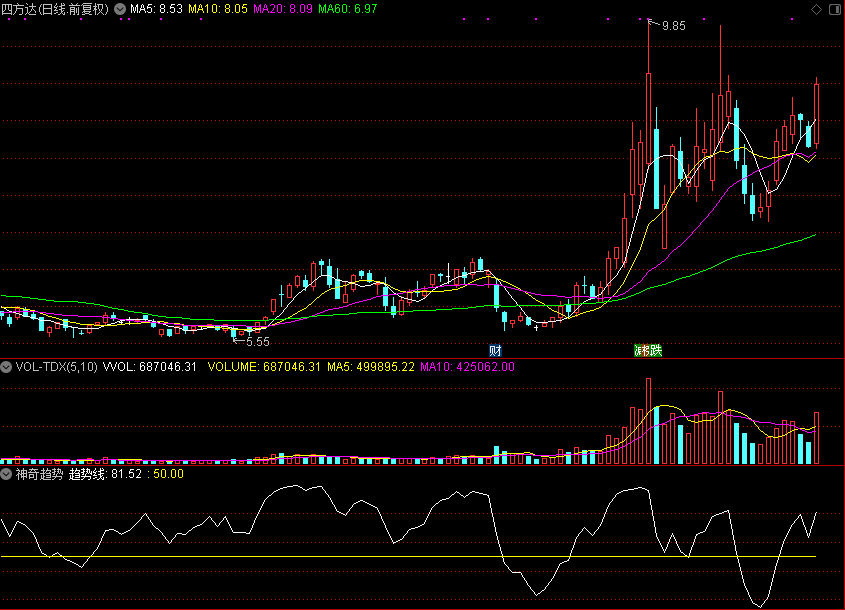Open the 财 financial marker on the chart
This screenshot has width=845, height=610.
coord(495,351)
